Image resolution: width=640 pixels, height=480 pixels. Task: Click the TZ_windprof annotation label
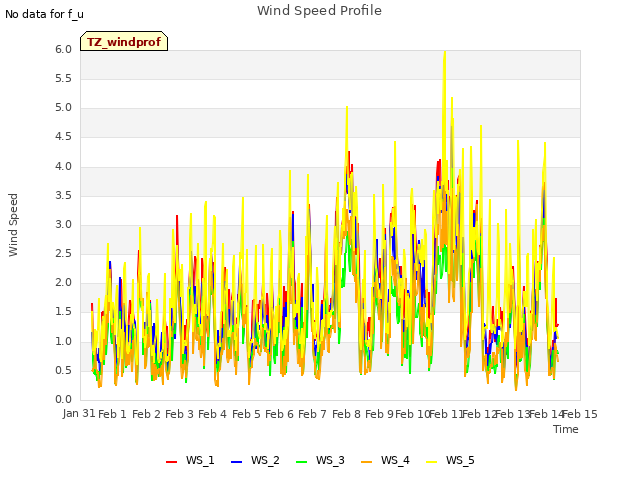click(x=124, y=41)
